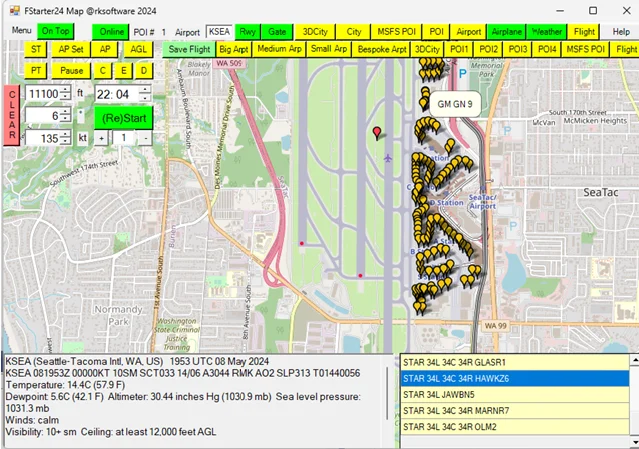The width and height of the screenshot is (639, 449).
Task: Click the STAR list scroll-up arrow
Action: [635, 360]
